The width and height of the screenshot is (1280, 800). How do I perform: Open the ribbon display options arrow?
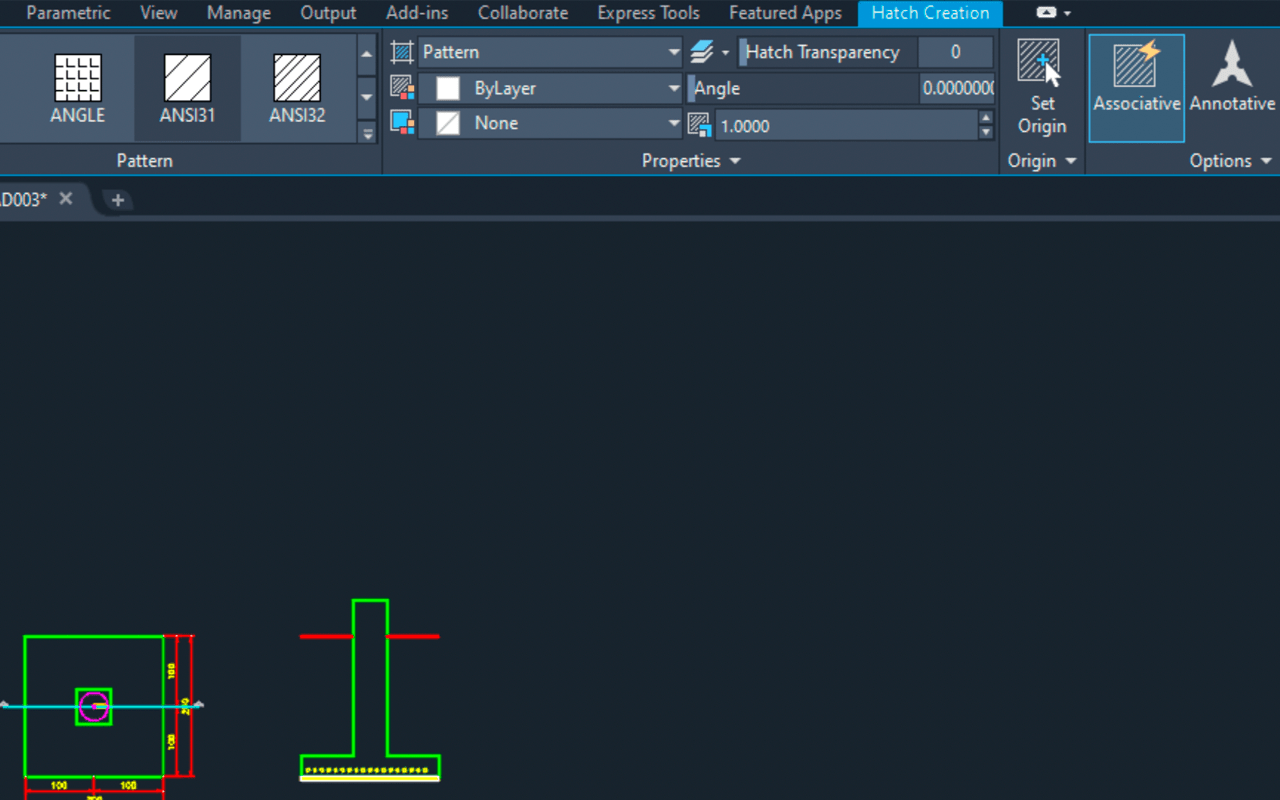[x=1068, y=14]
